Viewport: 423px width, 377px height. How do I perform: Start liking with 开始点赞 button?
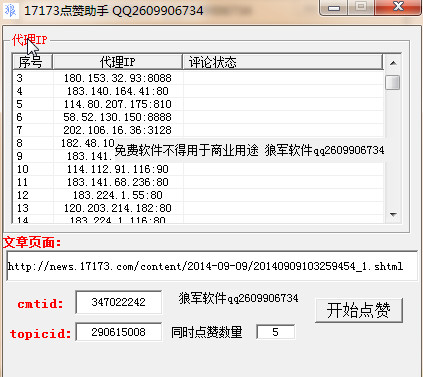[x=359, y=310]
